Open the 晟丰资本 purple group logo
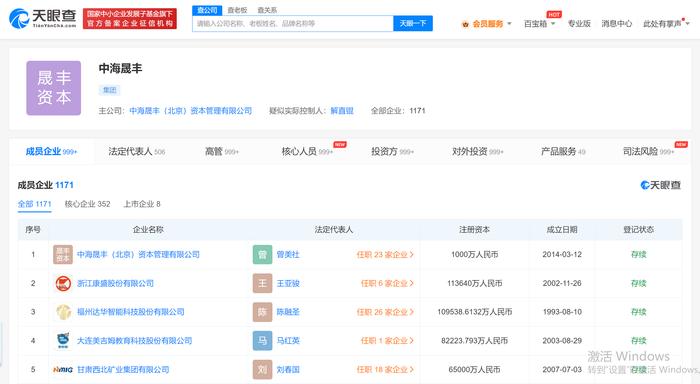 pos(54,88)
